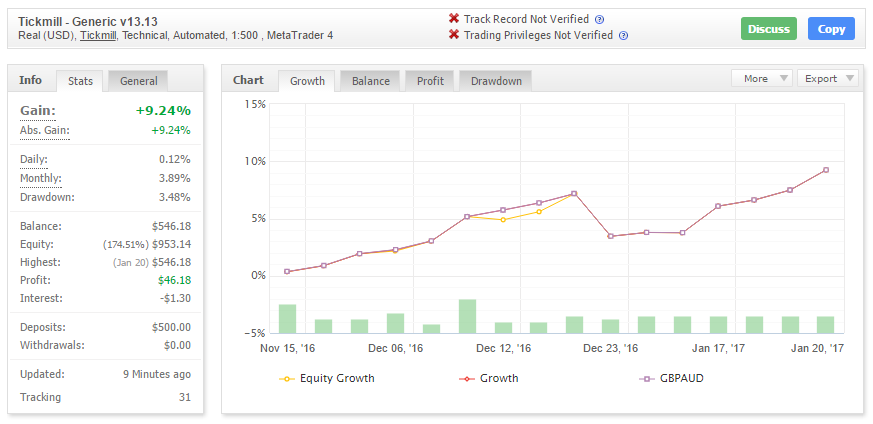Click the Gain label link
The height and width of the screenshot is (424, 873).
(x=38, y=111)
